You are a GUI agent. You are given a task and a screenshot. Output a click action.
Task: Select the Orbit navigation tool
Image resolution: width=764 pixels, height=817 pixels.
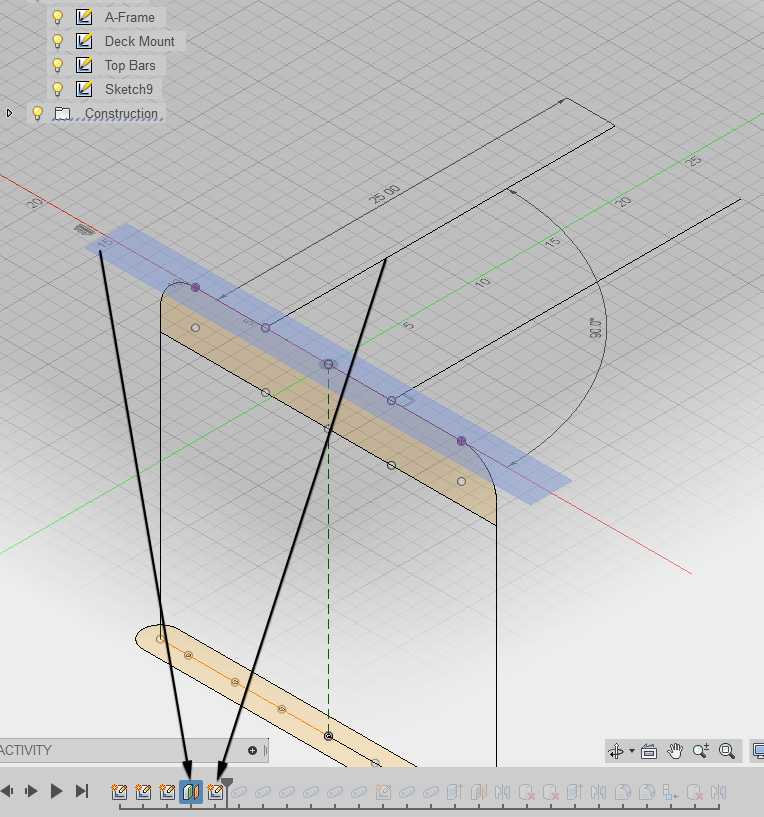pos(615,751)
